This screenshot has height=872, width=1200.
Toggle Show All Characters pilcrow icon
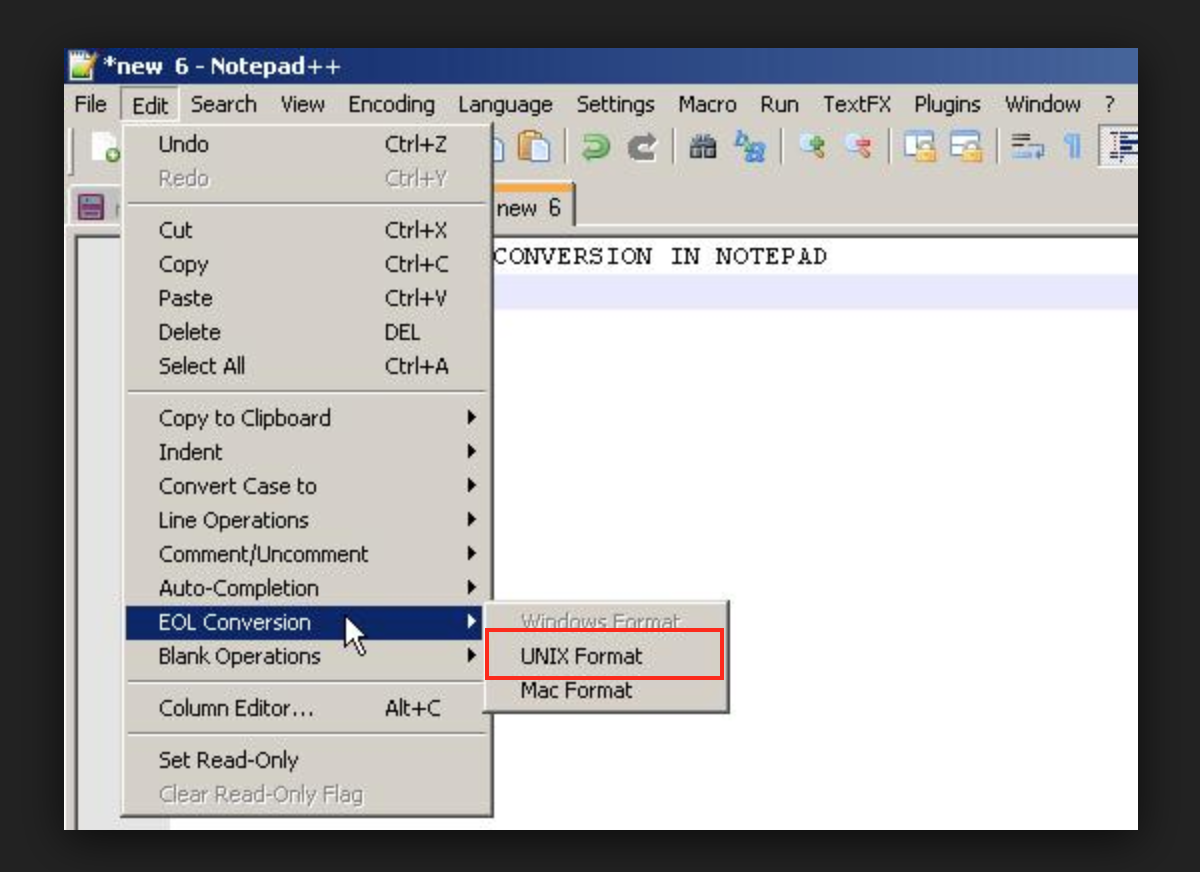coord(1072,148)
